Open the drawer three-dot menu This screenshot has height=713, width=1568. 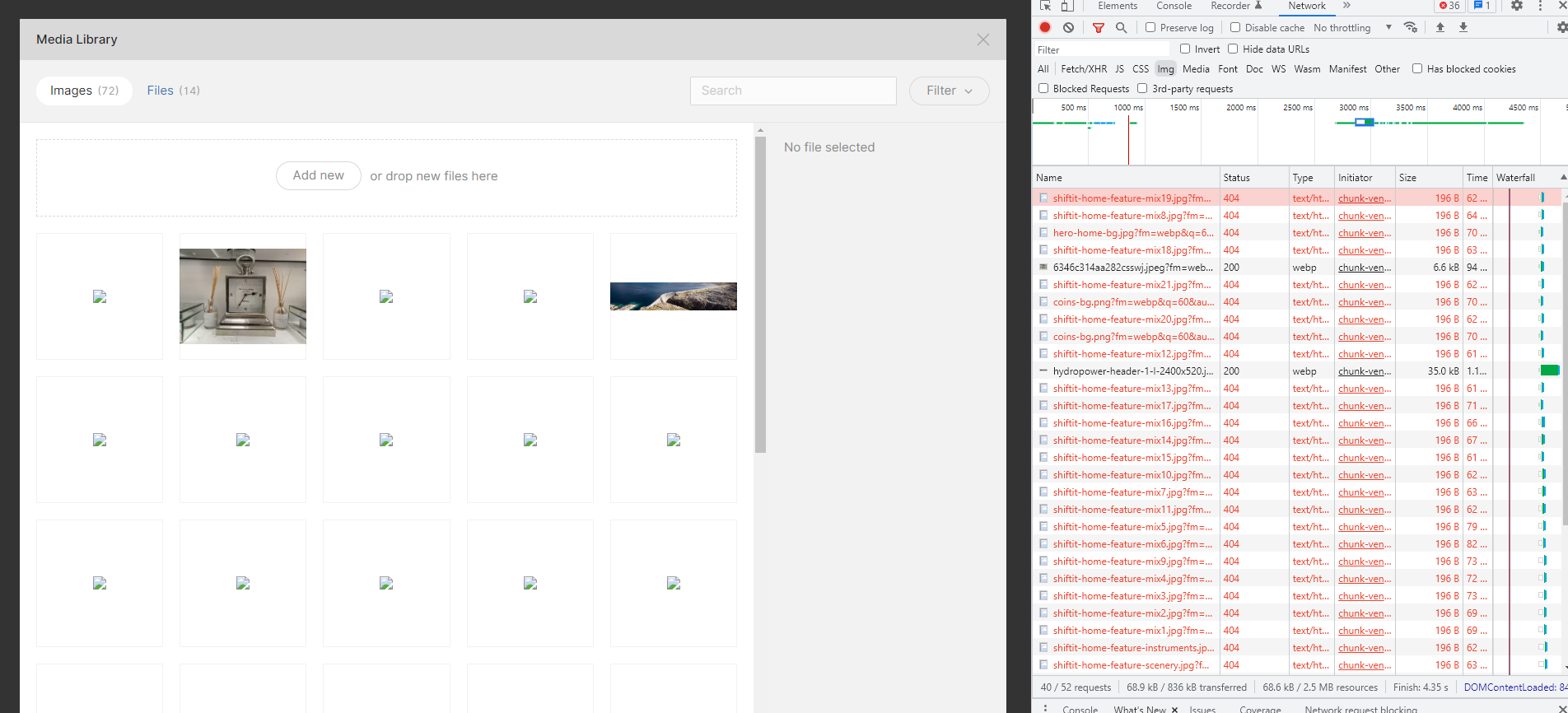coord(1045,709)
